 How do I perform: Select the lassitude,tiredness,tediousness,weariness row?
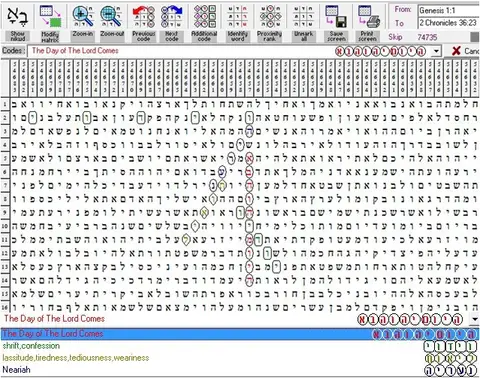point(240,358)
